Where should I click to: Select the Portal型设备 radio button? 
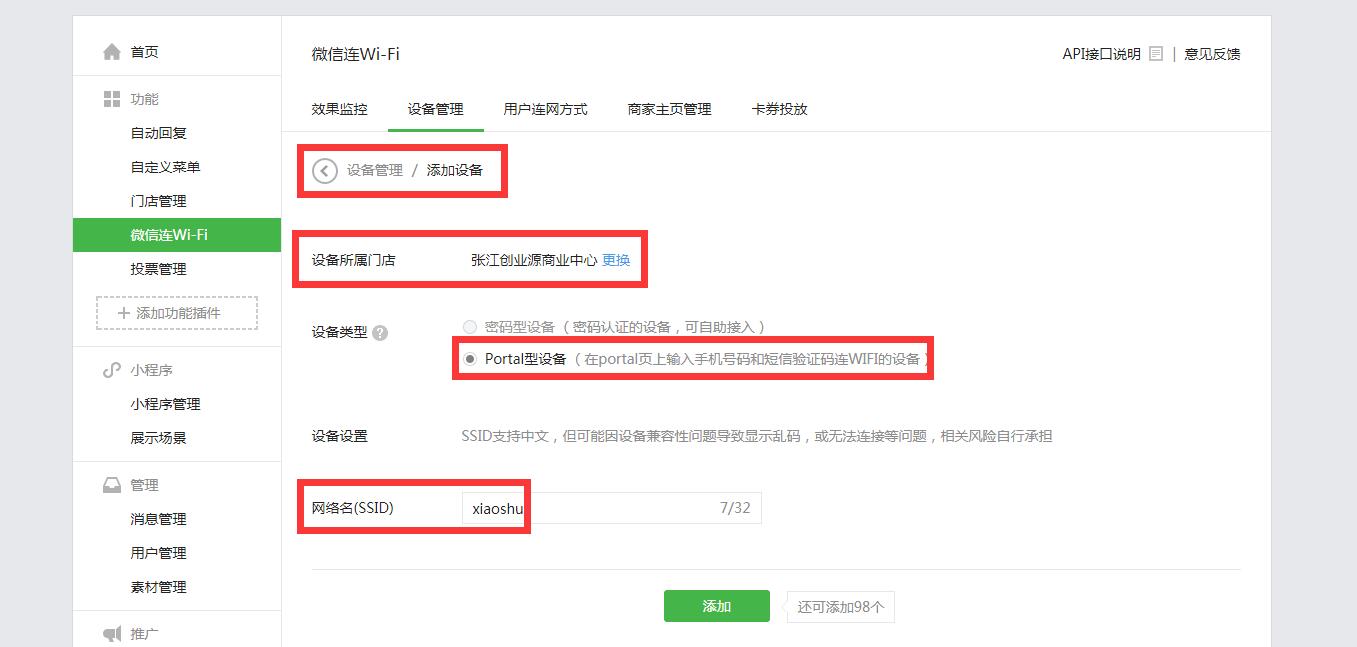pyautogui.click(x=470, y=359)
